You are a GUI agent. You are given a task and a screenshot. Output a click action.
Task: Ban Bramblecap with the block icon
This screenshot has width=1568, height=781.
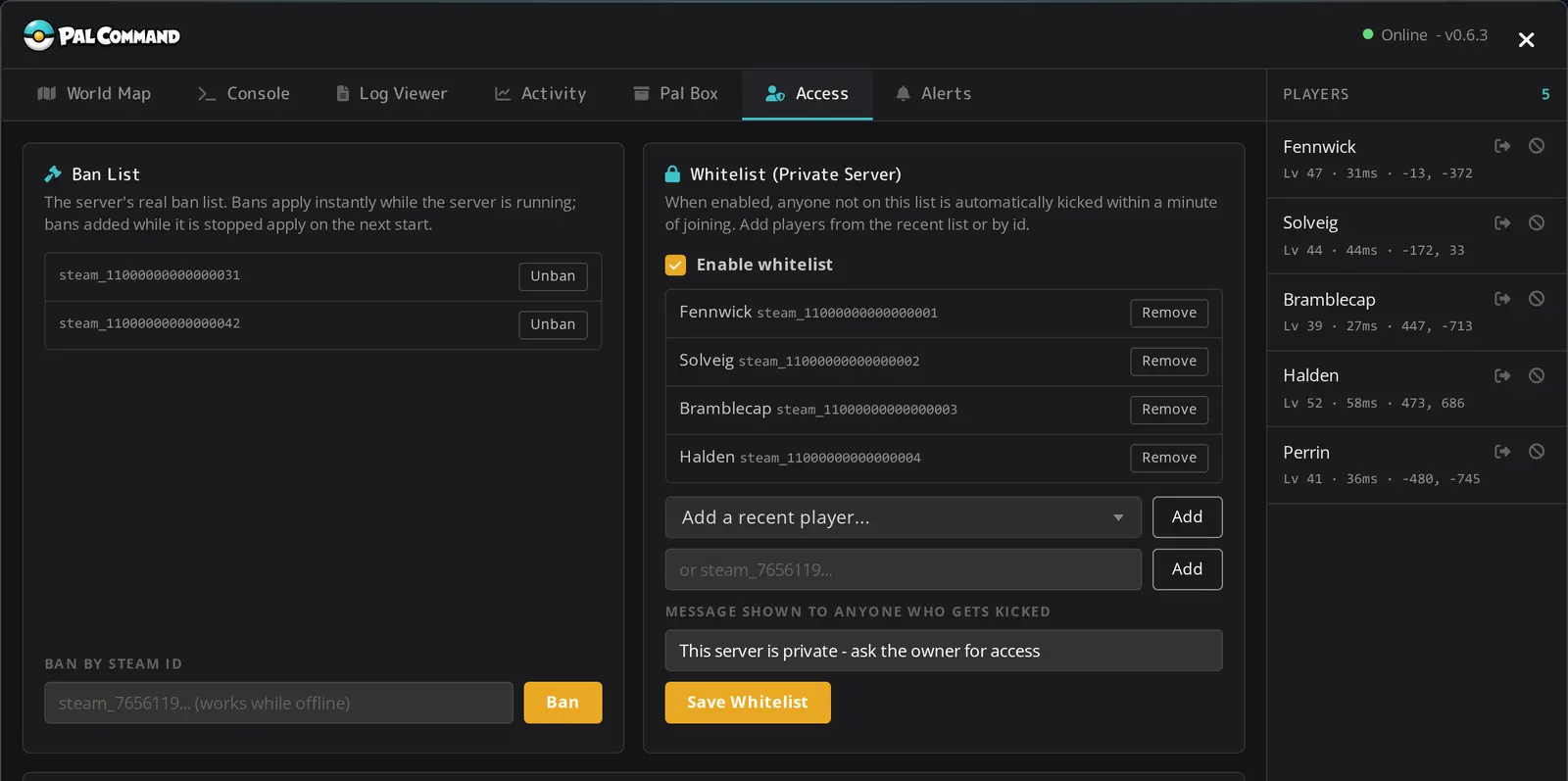pyautogui.click(x=1537, y=299)
